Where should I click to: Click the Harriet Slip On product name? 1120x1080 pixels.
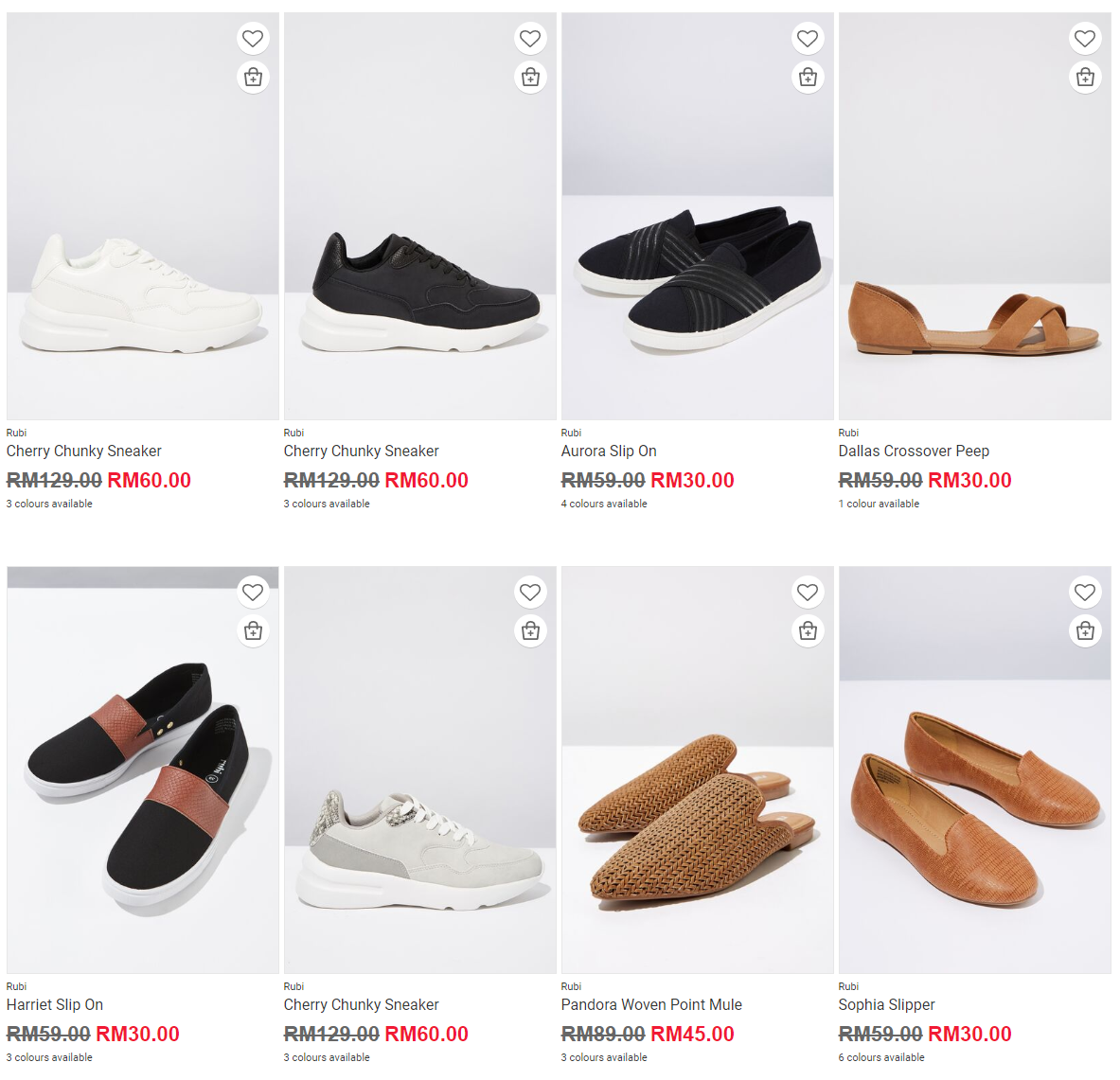tap(55, 1005)
